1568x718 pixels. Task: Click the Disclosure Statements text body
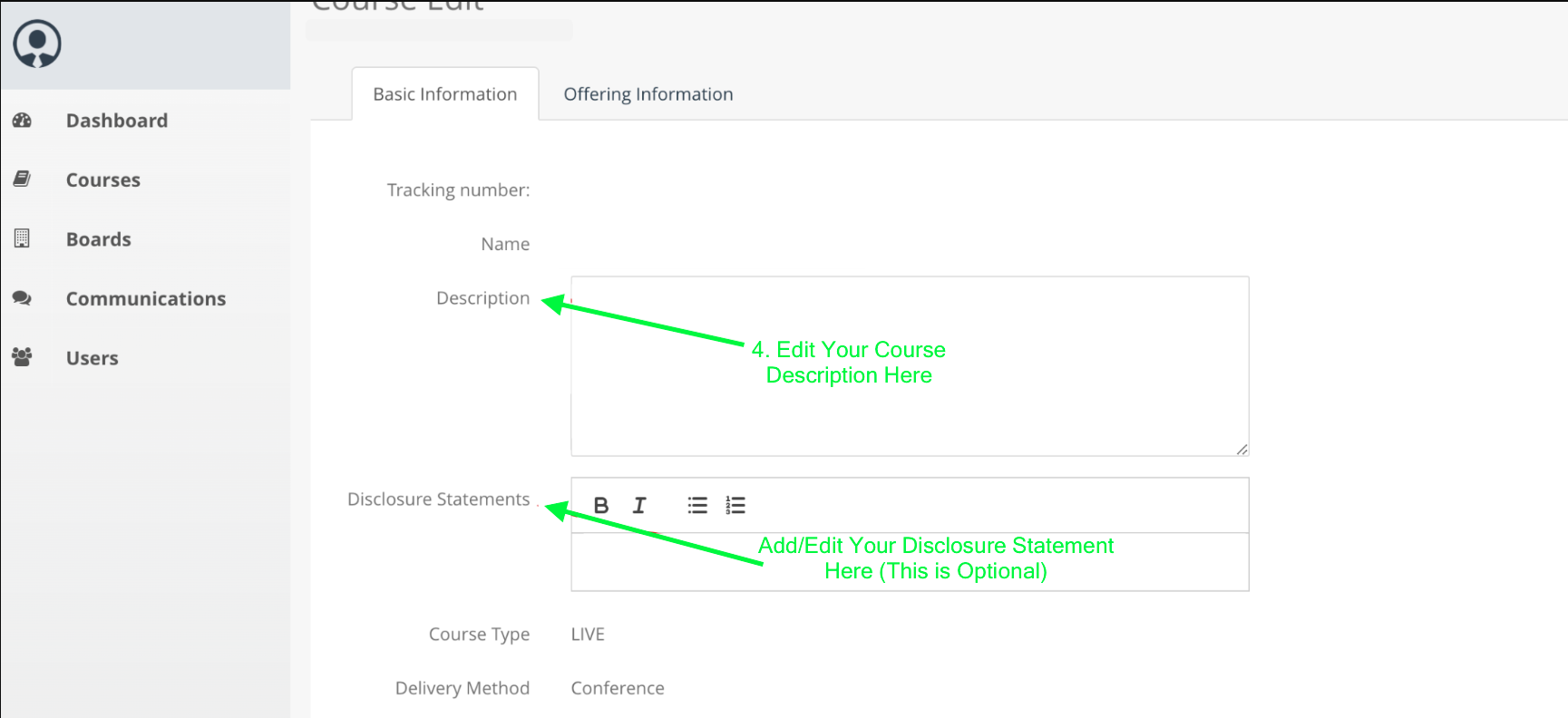[910, 562]
